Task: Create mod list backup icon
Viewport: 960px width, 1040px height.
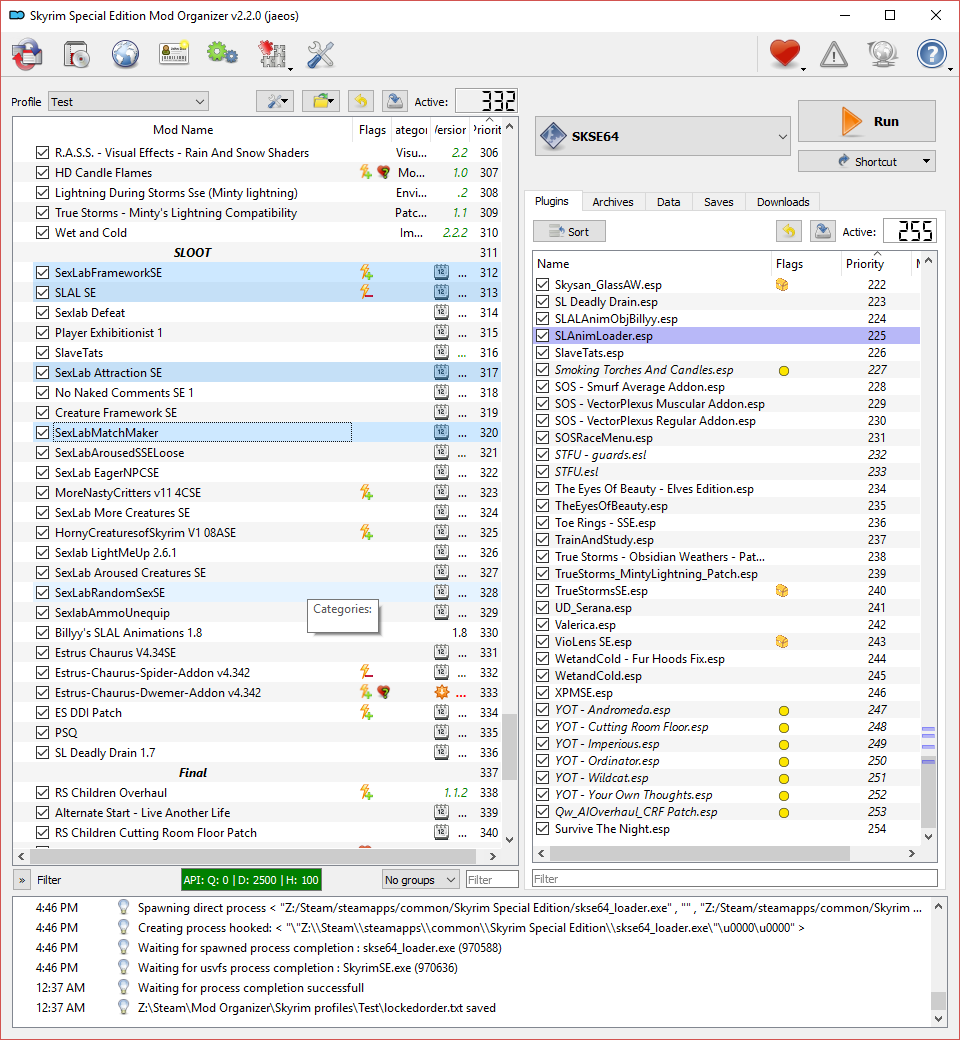Action: [x=395, y=101]
